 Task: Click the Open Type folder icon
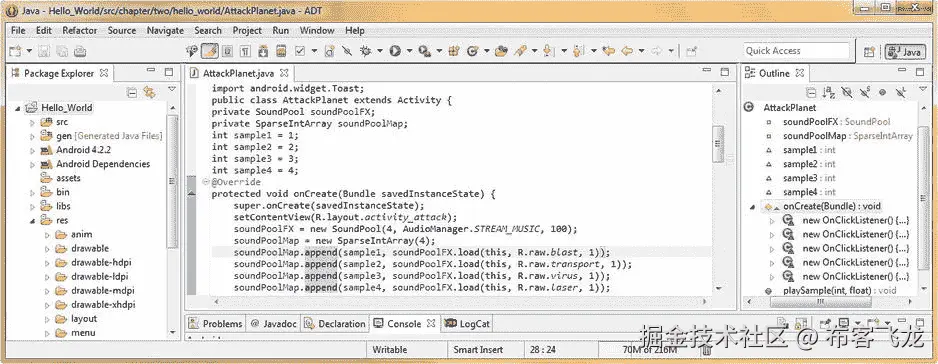coord(500,51)
